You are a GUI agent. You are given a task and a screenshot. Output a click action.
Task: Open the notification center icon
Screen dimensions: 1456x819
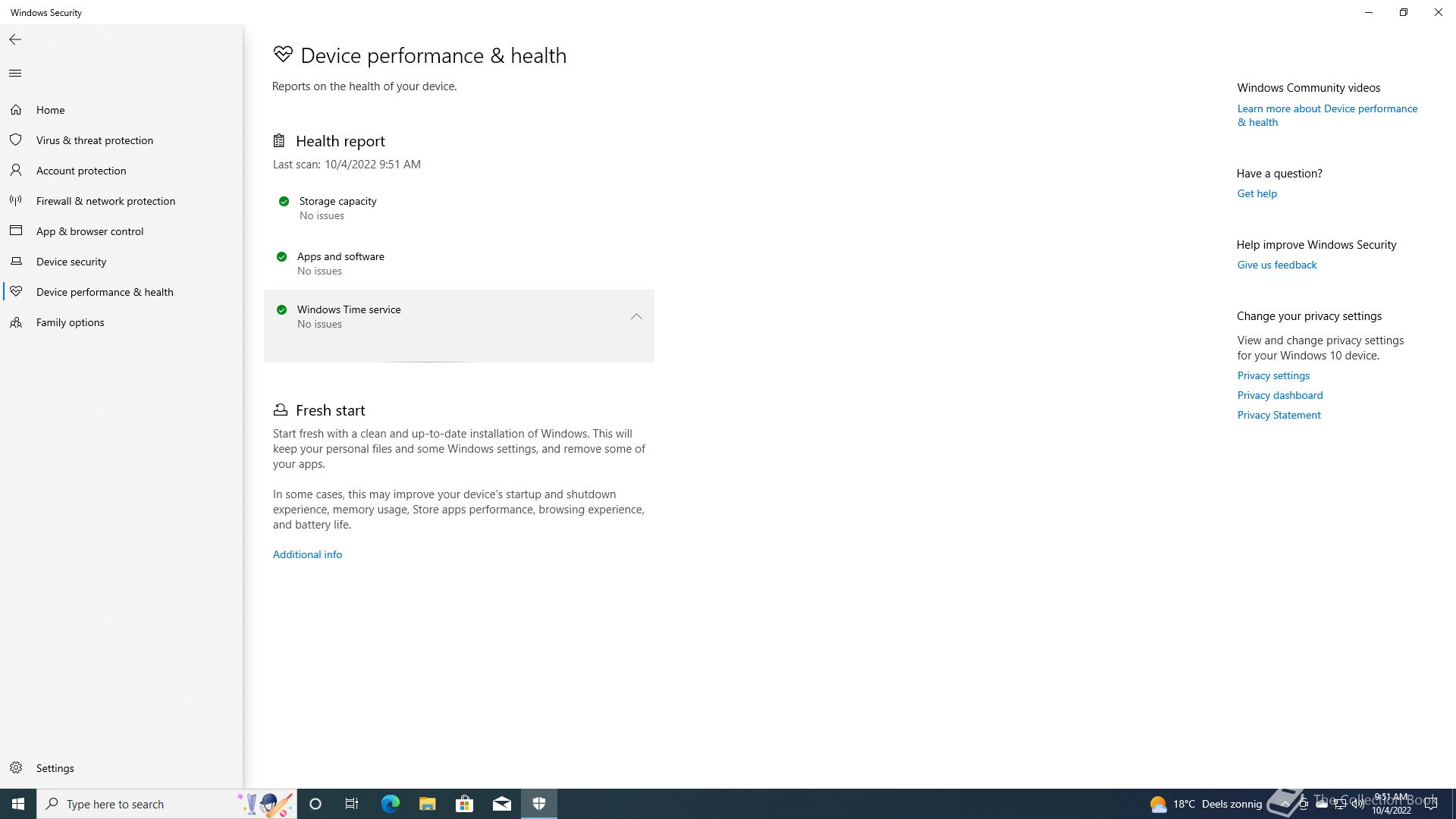click(x=1431, y=805)
